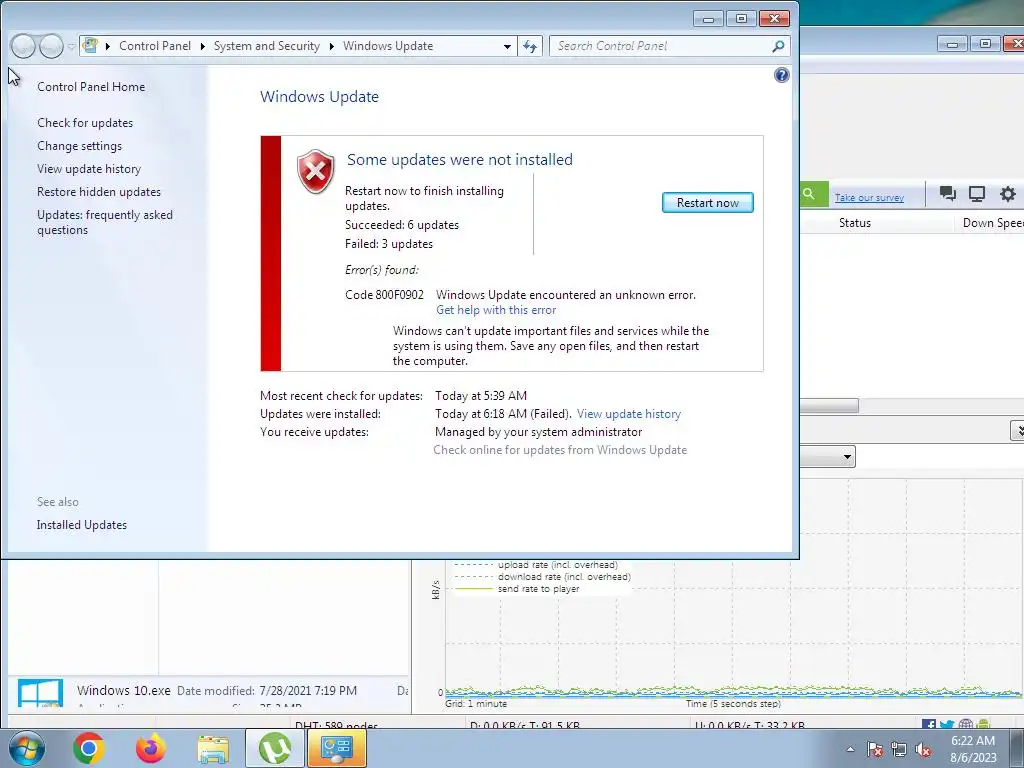Click the refresh button next to address bar
The image size is (1024, 768).
pos(530,46)
